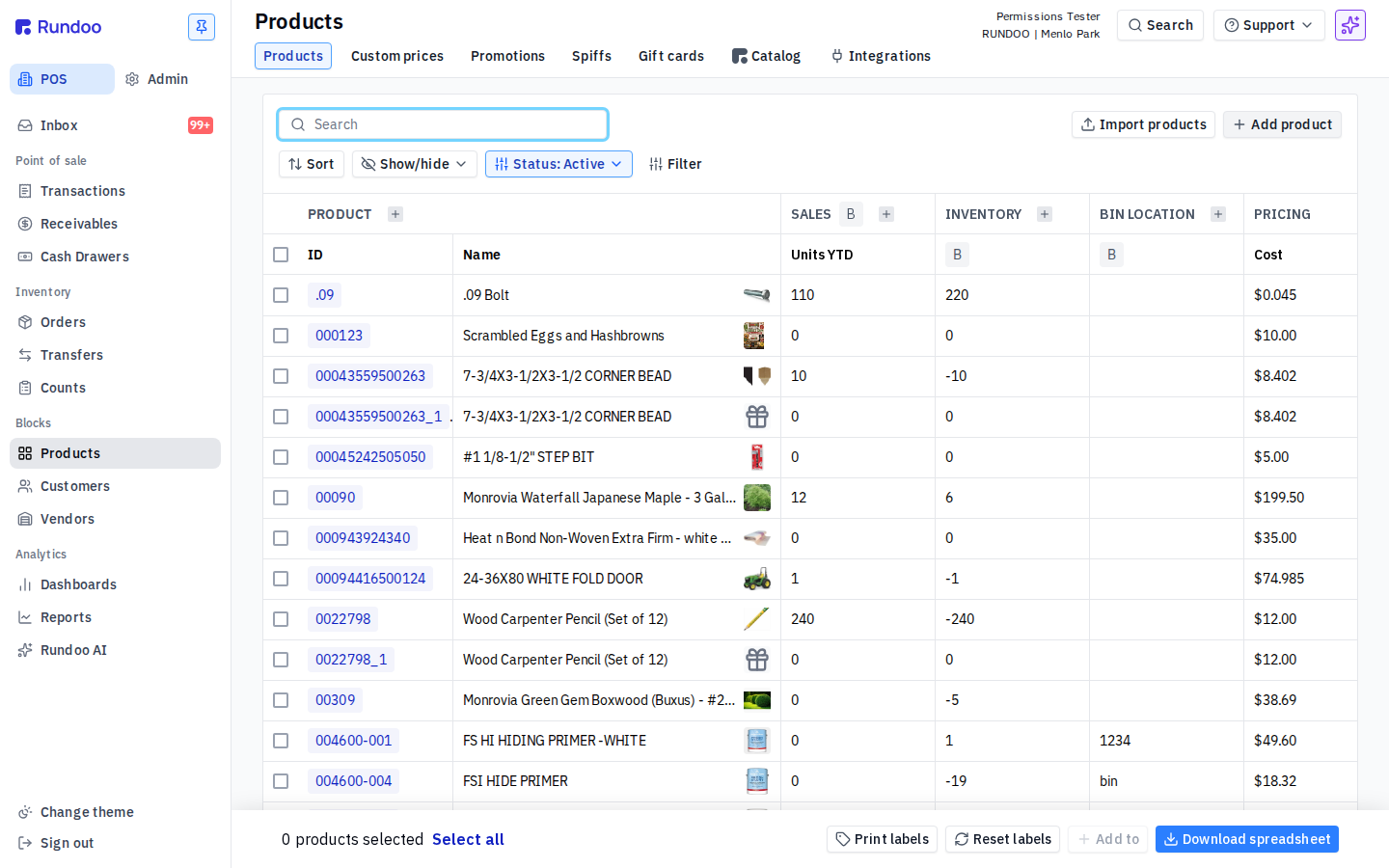This screenshot has width=1389, height=868.
Task: Add a column to the INVENTORY group
Action: point(1045,214)
